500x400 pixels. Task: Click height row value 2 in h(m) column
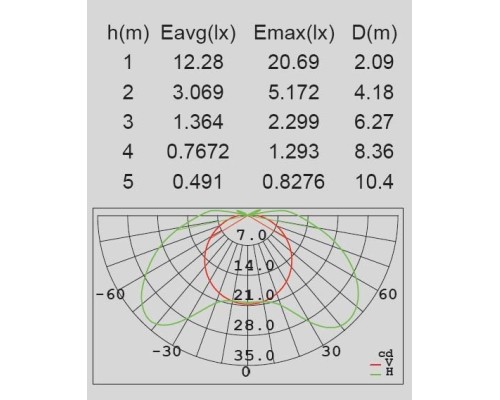tap(128, 92)
